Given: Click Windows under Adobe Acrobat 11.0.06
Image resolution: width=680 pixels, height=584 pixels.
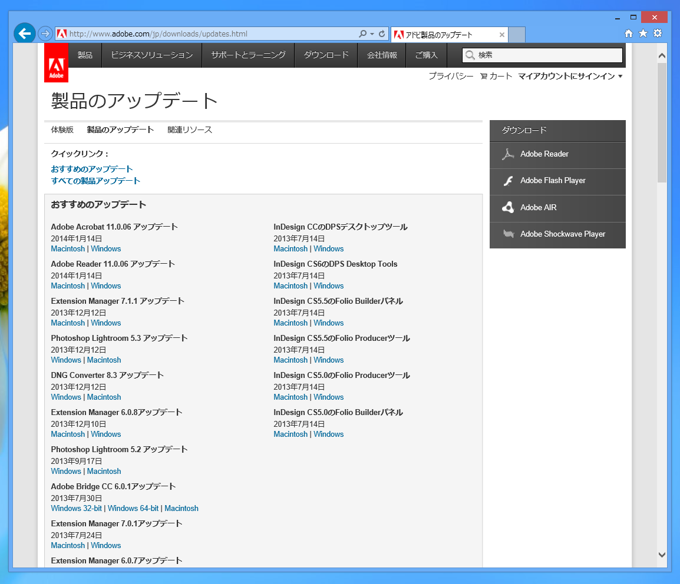Looking at the screenshot, I should [106, 249].
